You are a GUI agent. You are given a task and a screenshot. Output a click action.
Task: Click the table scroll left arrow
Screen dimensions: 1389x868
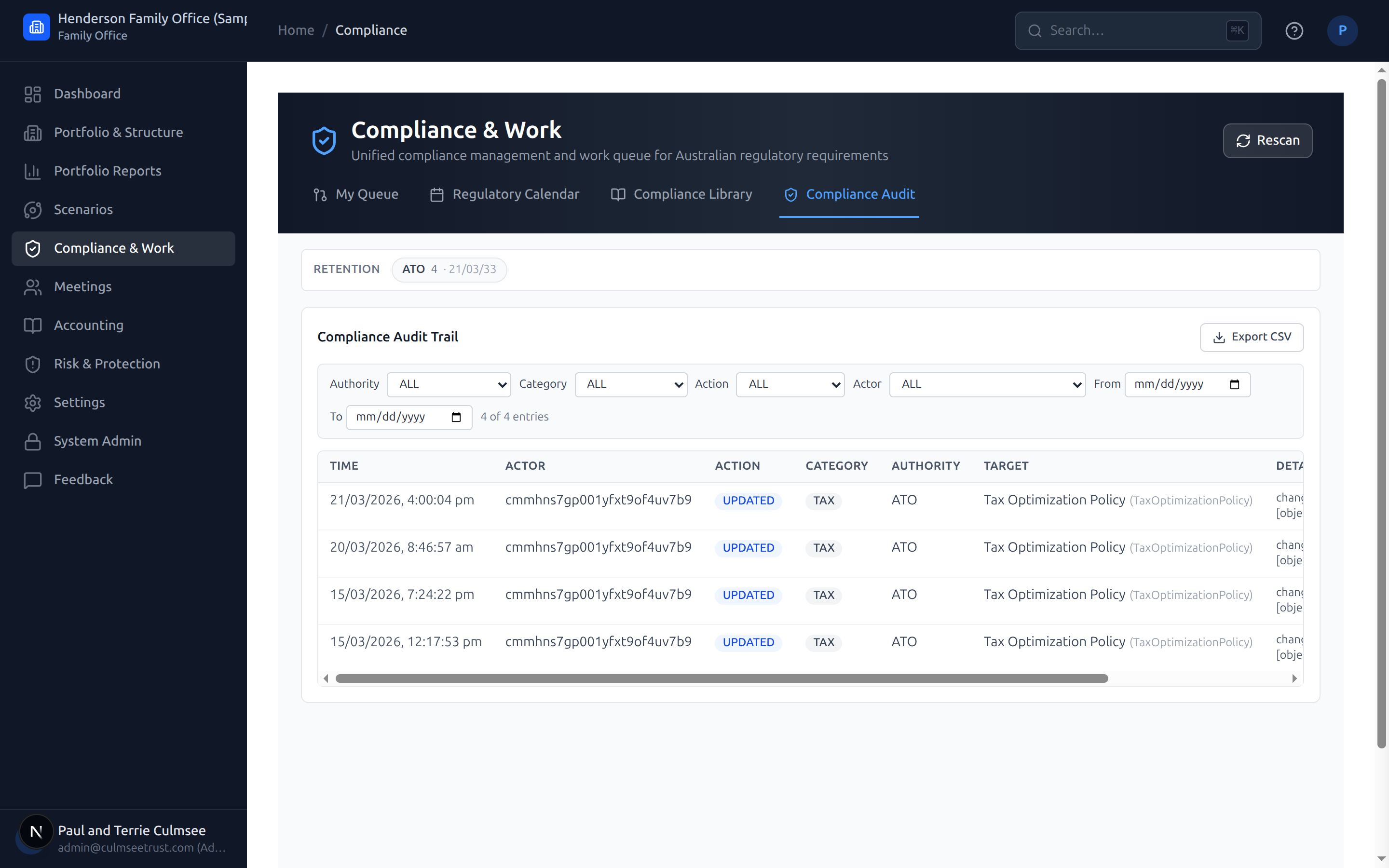coord(326,678)
